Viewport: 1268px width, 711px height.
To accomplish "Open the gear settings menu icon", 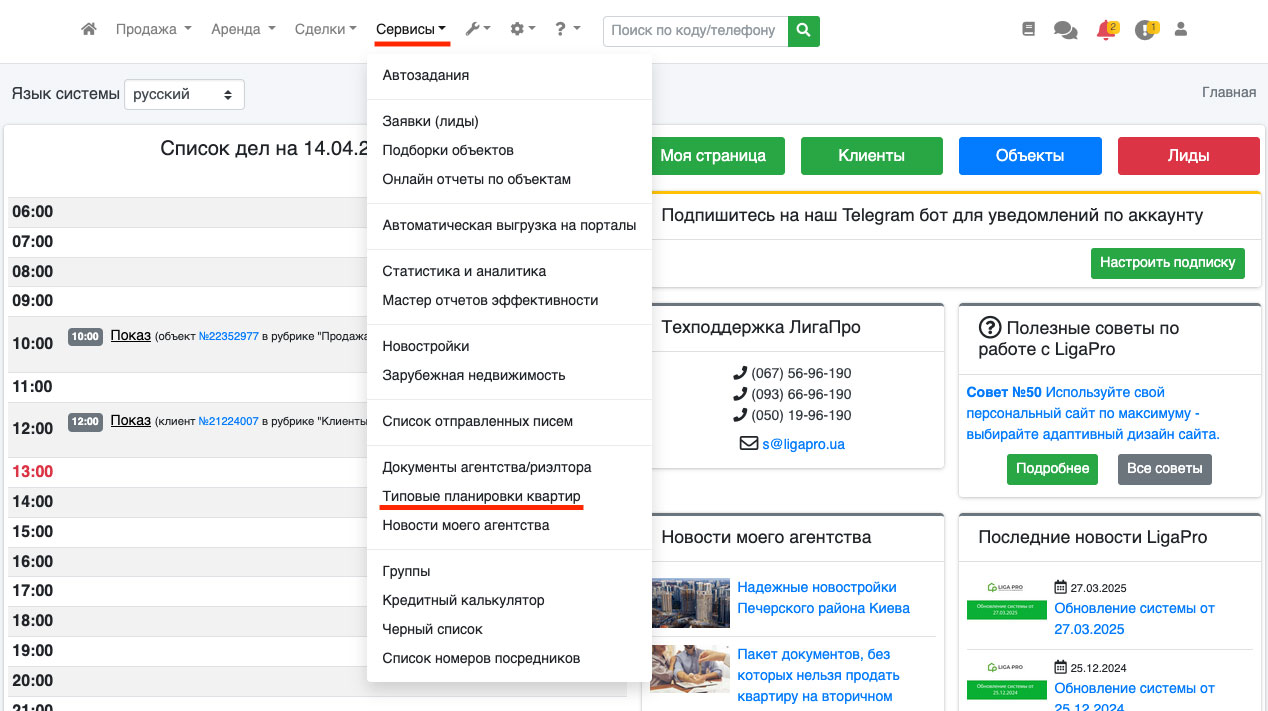I will click(x=523, y=30).
